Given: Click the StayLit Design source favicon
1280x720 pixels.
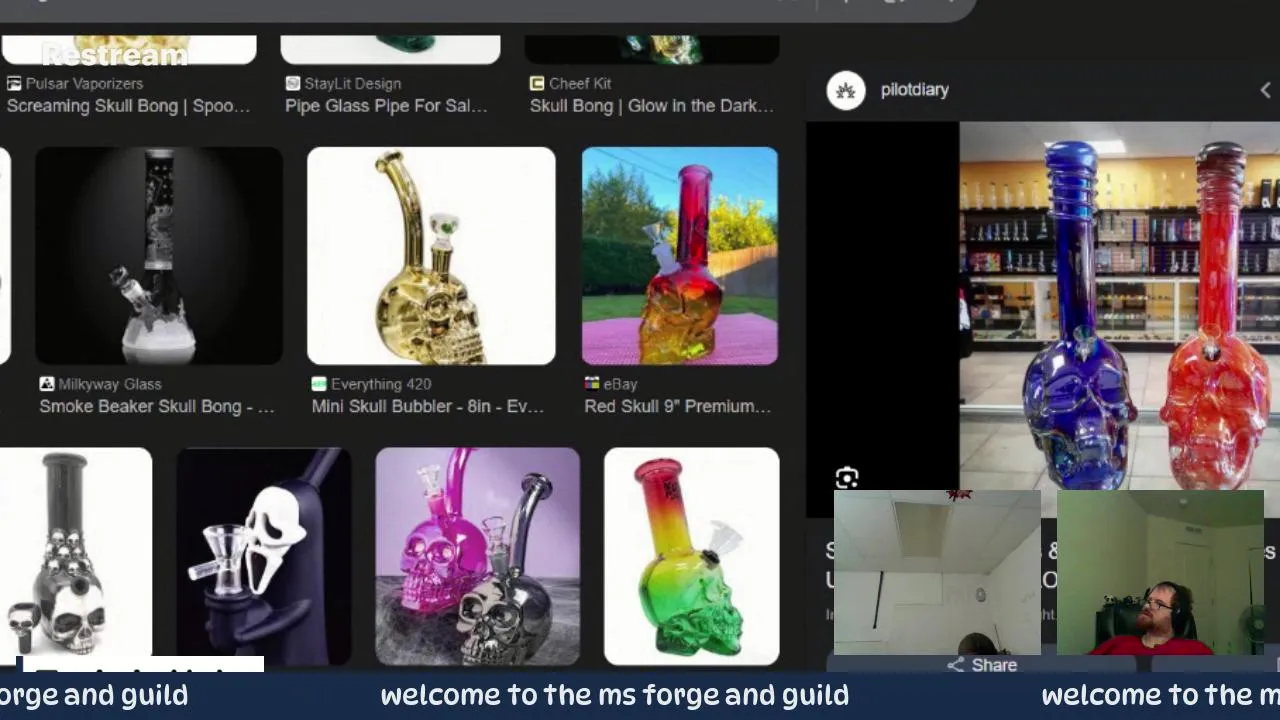Looking at the screenshot, I should (x=292, y=84).
